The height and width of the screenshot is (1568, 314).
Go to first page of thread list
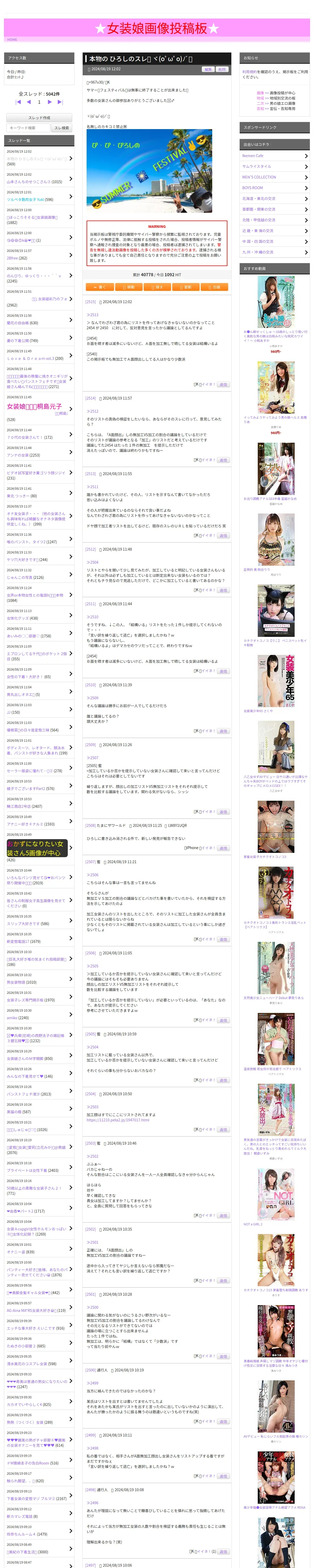pyautogui.click(x=18, y=102)
